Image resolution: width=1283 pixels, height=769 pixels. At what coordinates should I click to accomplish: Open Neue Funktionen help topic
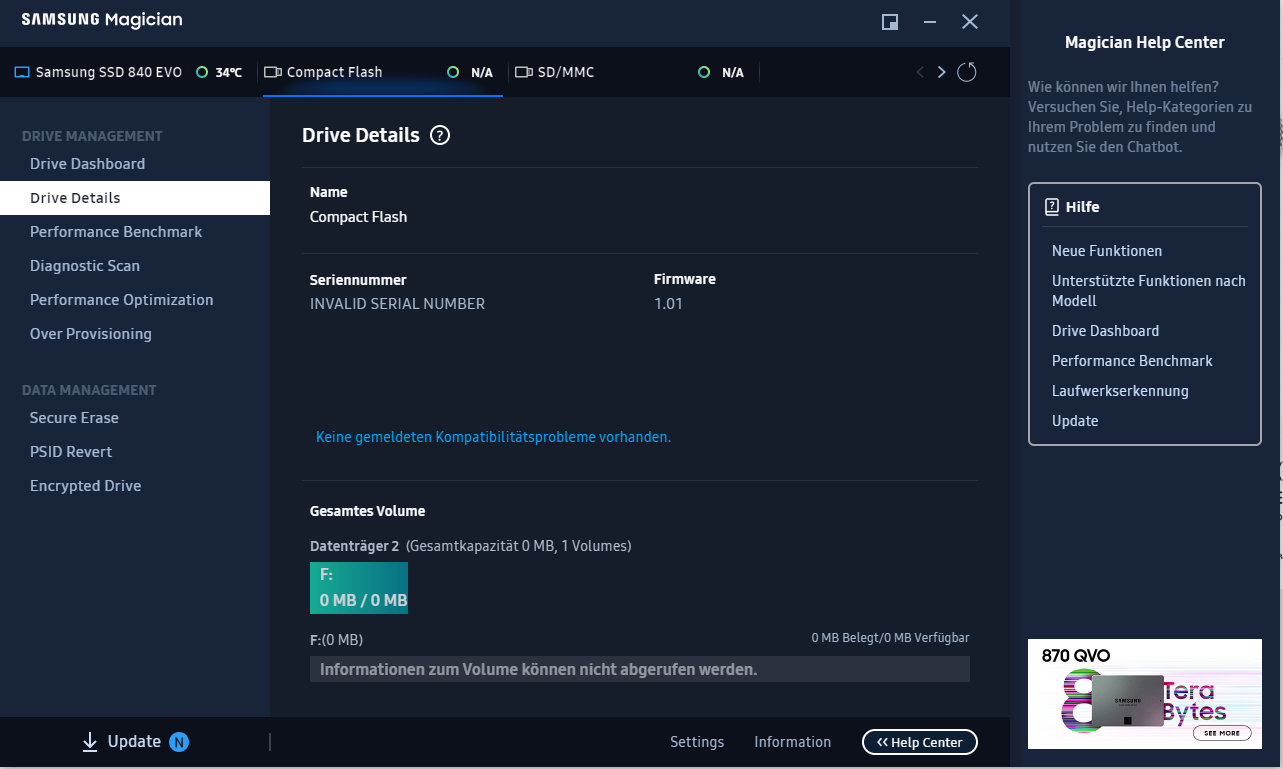pos(1107,251)
